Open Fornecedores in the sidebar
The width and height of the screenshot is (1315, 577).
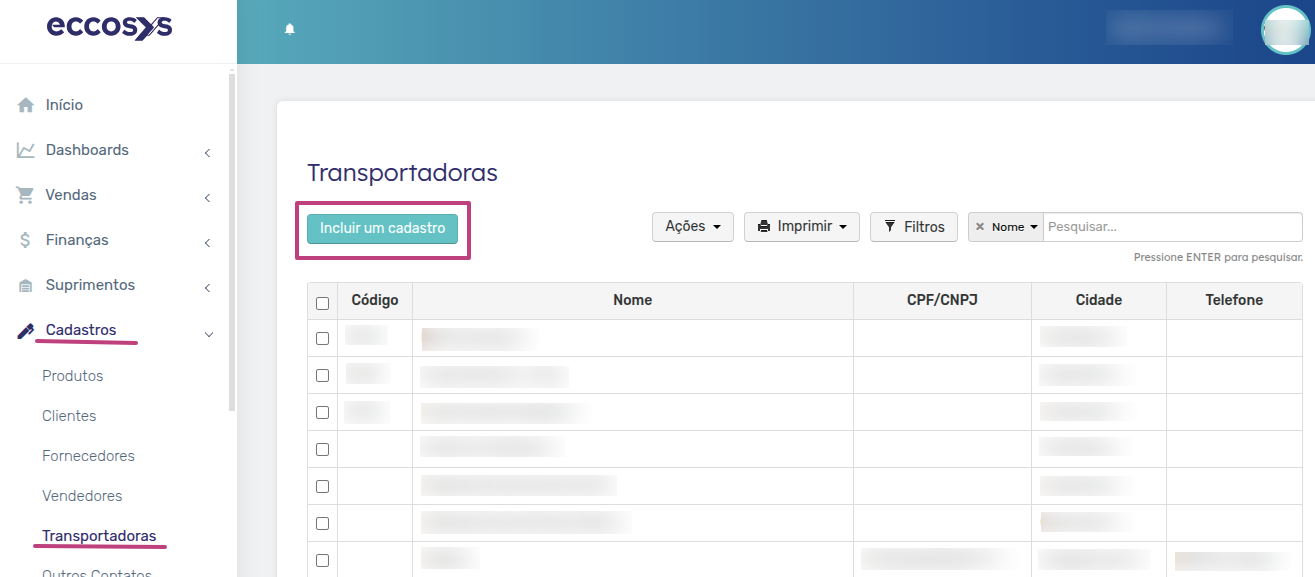pos(88,456)
